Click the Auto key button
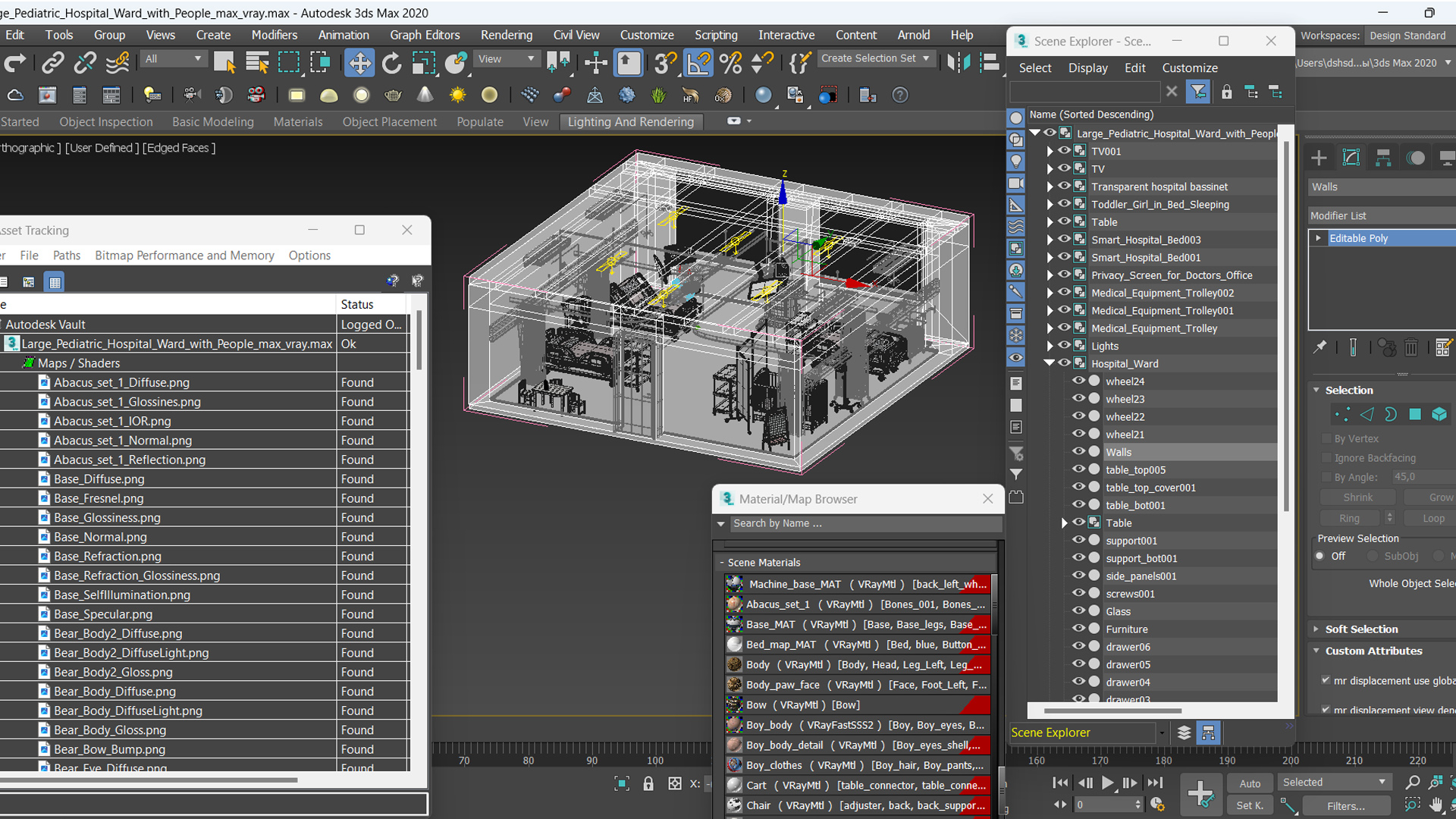 1250,783
